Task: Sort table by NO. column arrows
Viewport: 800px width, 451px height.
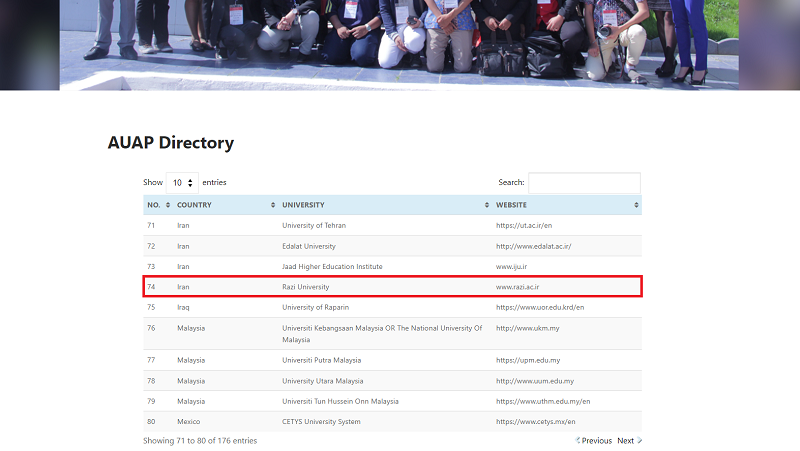Action: [x=168, y=205]
